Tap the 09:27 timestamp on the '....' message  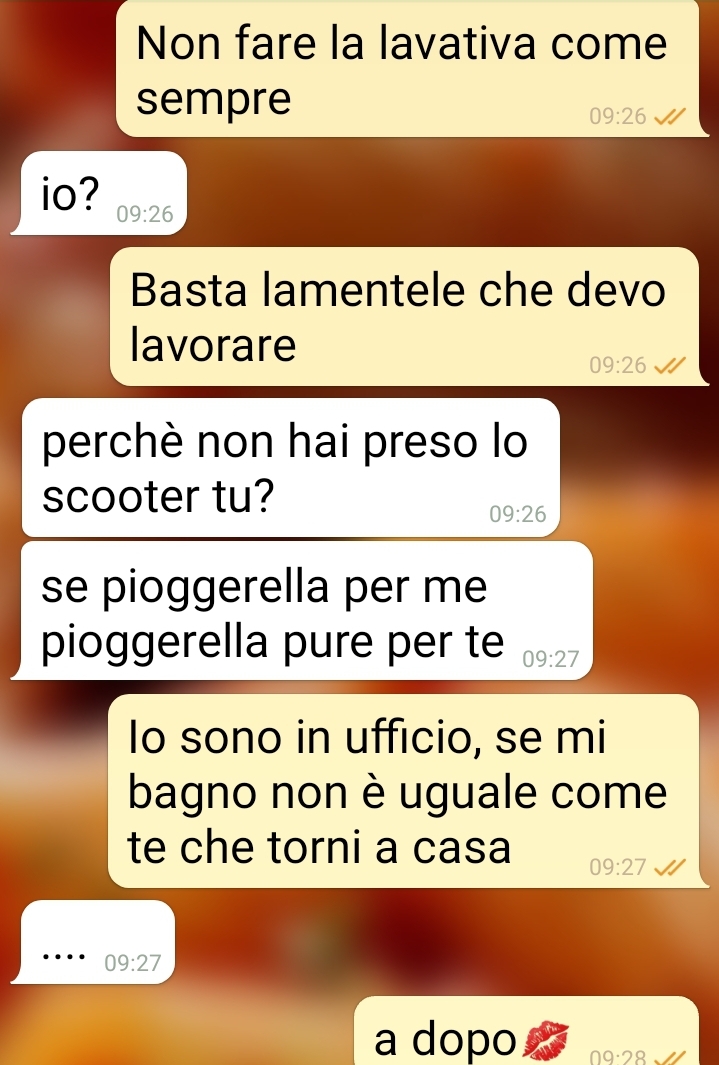tap(132, 963)
